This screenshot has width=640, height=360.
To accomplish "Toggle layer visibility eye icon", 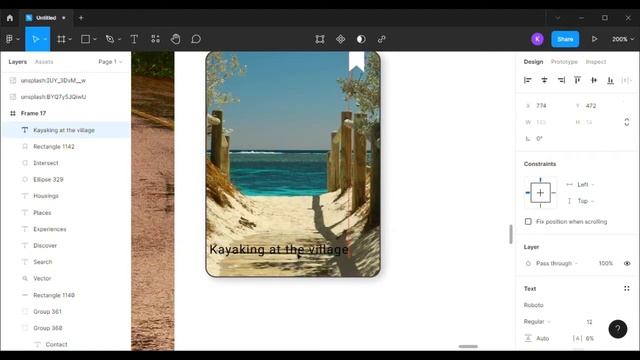I will click(627, 263).
